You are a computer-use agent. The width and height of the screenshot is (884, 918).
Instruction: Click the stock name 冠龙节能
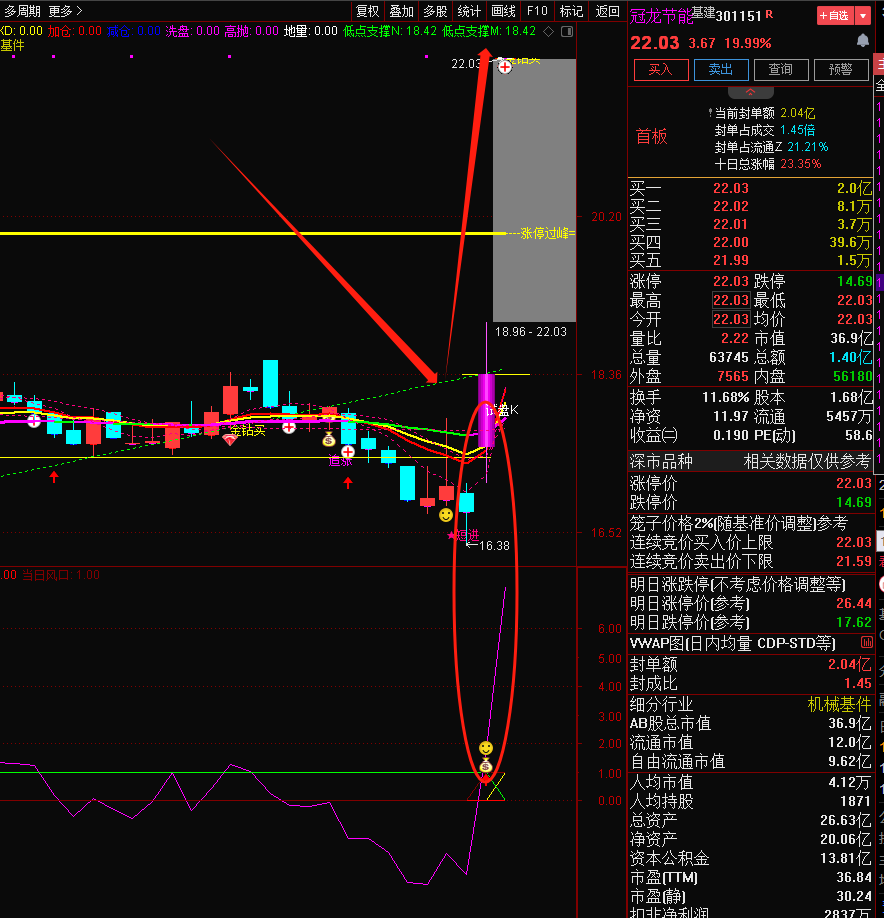[x=661, y=16]
